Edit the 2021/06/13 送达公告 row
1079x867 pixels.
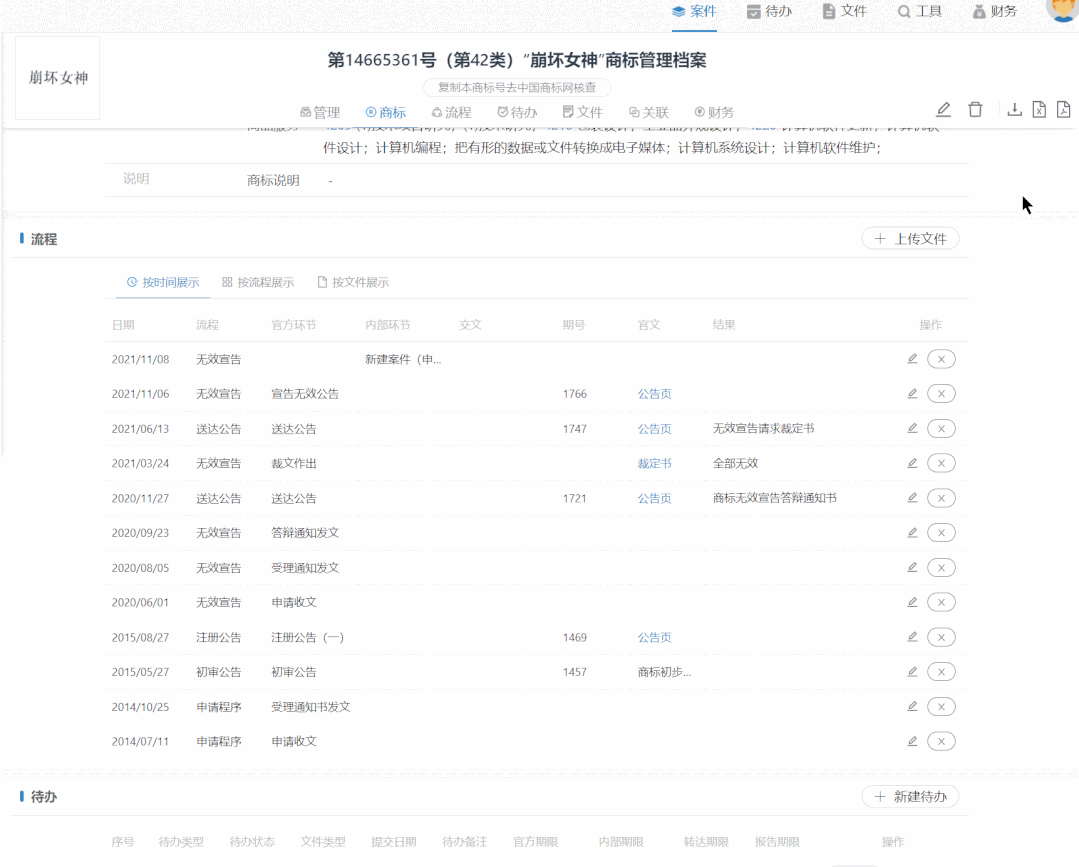[912, 428]
